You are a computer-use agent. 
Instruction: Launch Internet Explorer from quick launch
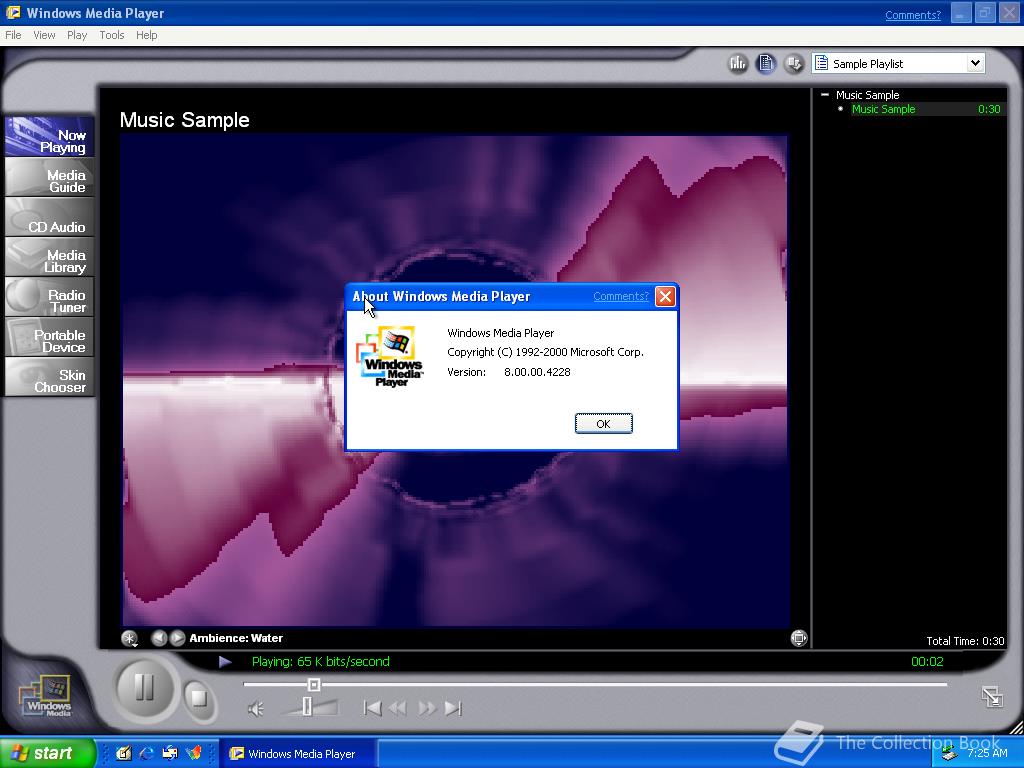click(147, 754)
